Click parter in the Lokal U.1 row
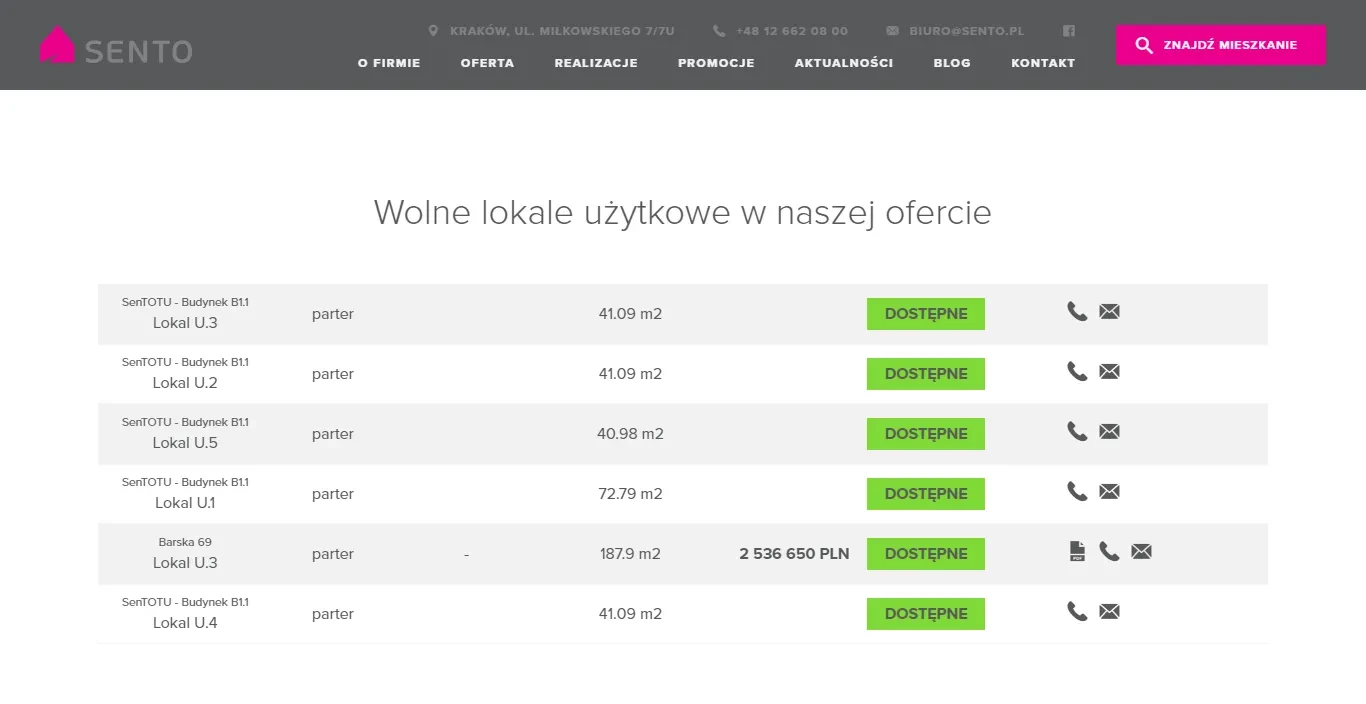This screenshot has height=704, width=1366. 333,494
